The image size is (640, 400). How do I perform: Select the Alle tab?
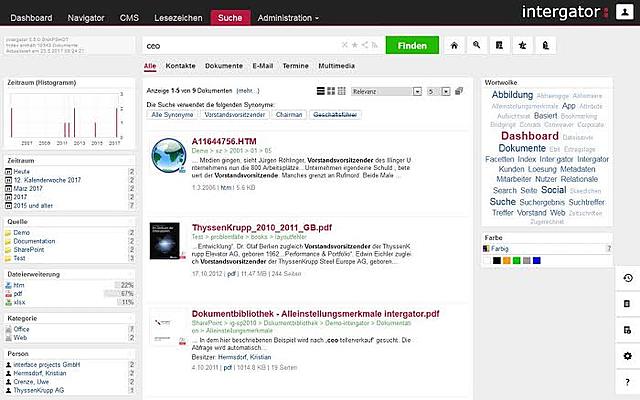coord(150,66)
